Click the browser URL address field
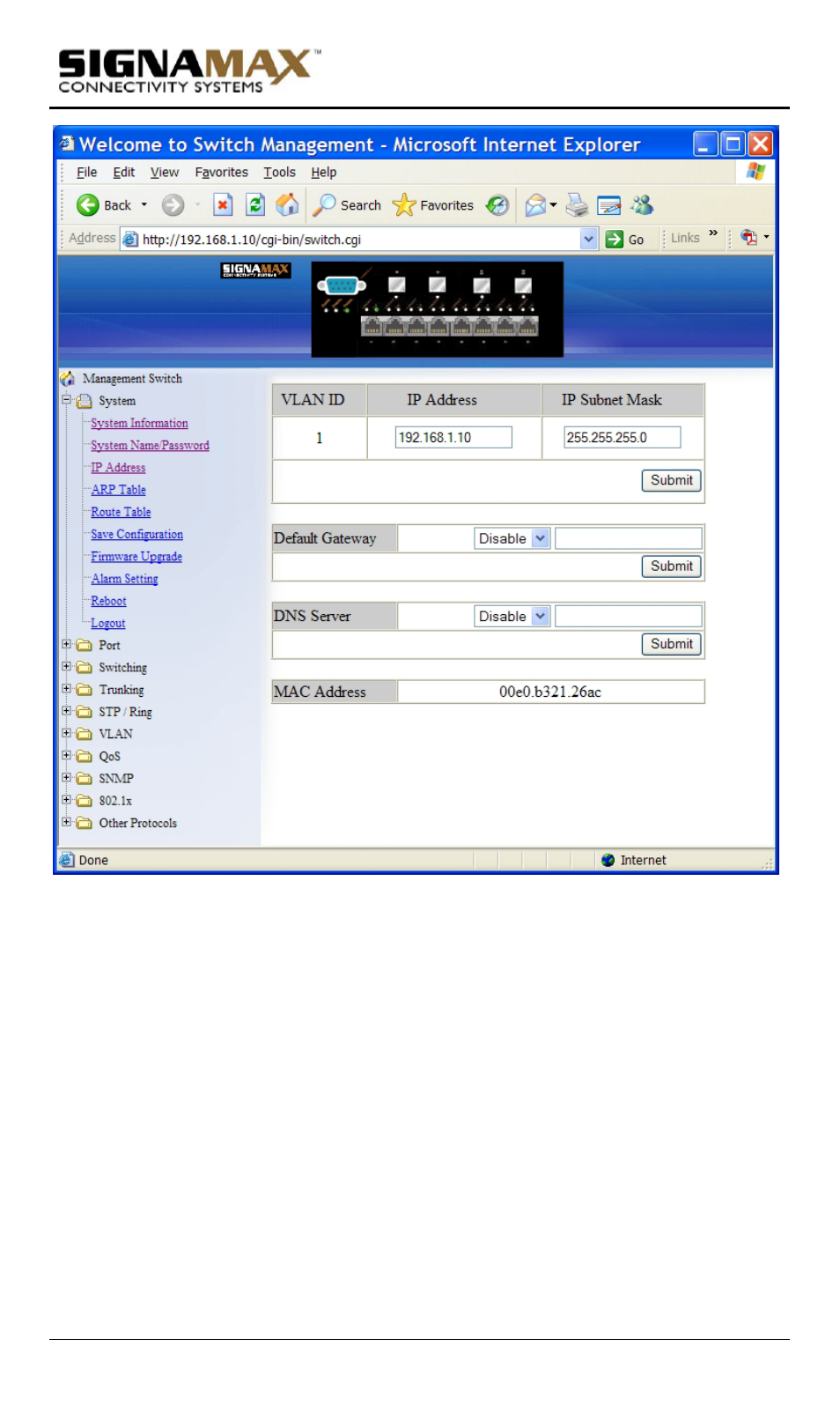 [x=359, y=240]
